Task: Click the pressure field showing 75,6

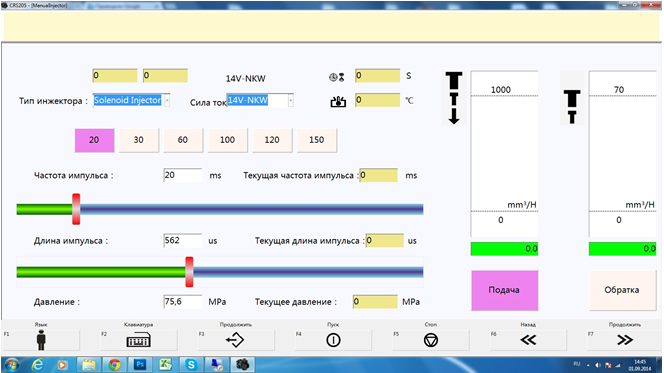Action: tap(183, 301)
